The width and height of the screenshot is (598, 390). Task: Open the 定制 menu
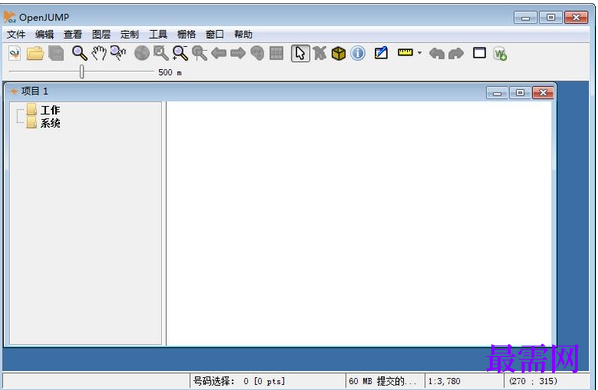[129, 35]
